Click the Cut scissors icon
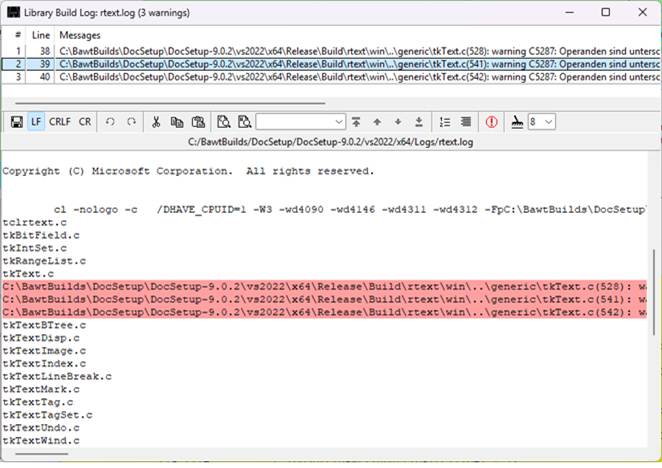The width and height of the screenshot is (662, 468). click(156, 121)
